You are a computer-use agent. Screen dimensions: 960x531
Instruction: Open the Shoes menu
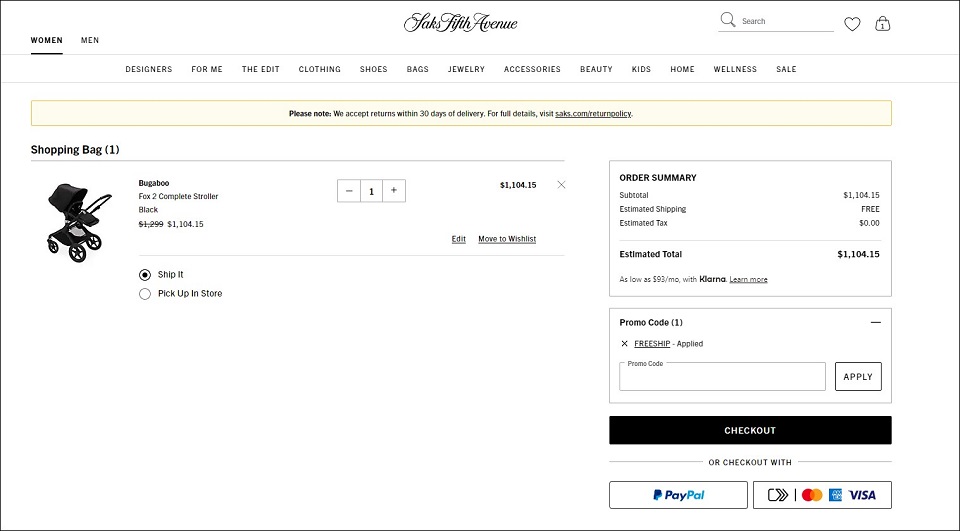[373, 69]
